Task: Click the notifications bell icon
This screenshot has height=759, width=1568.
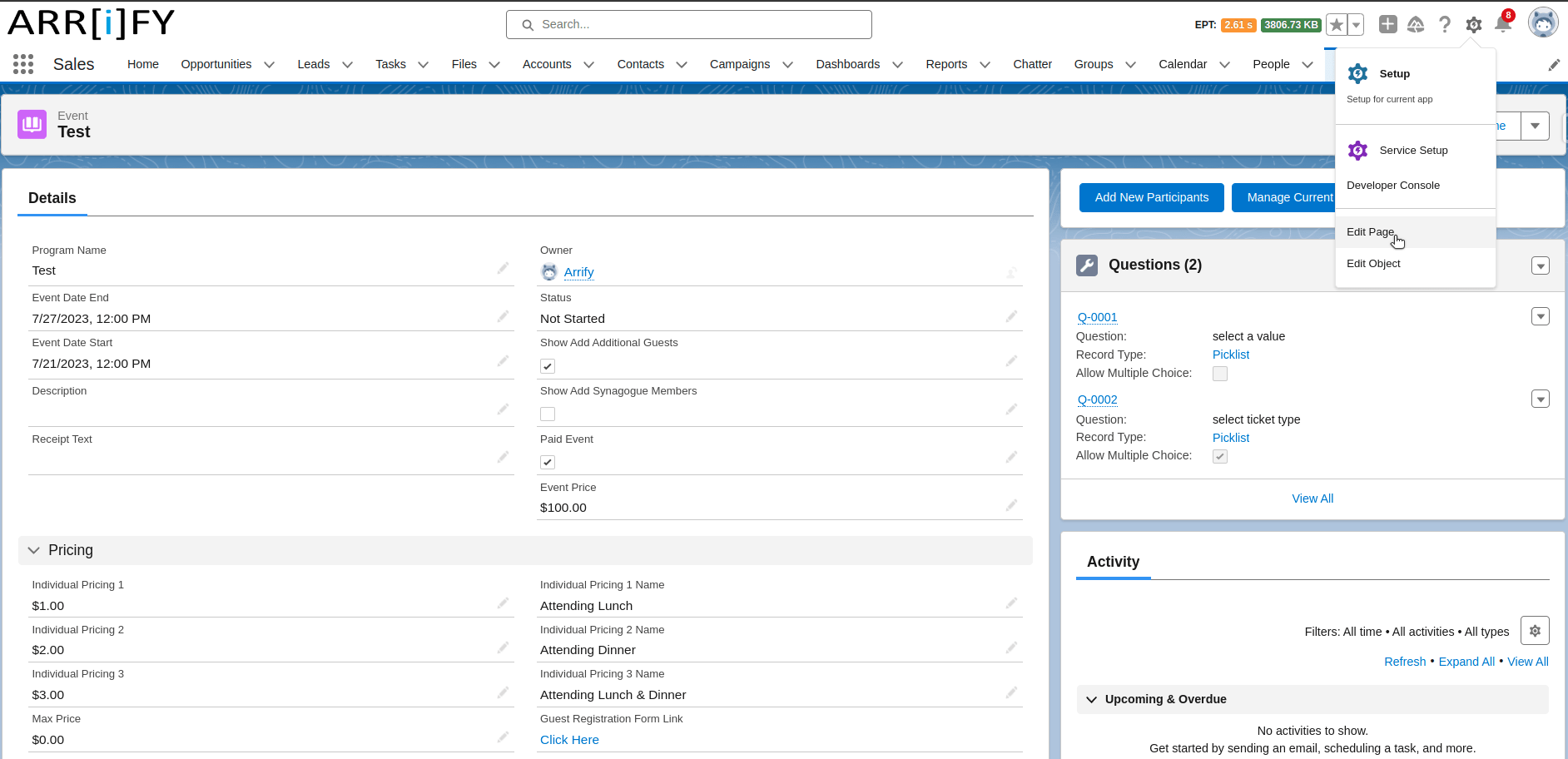Action: (x=1503, y=24)
